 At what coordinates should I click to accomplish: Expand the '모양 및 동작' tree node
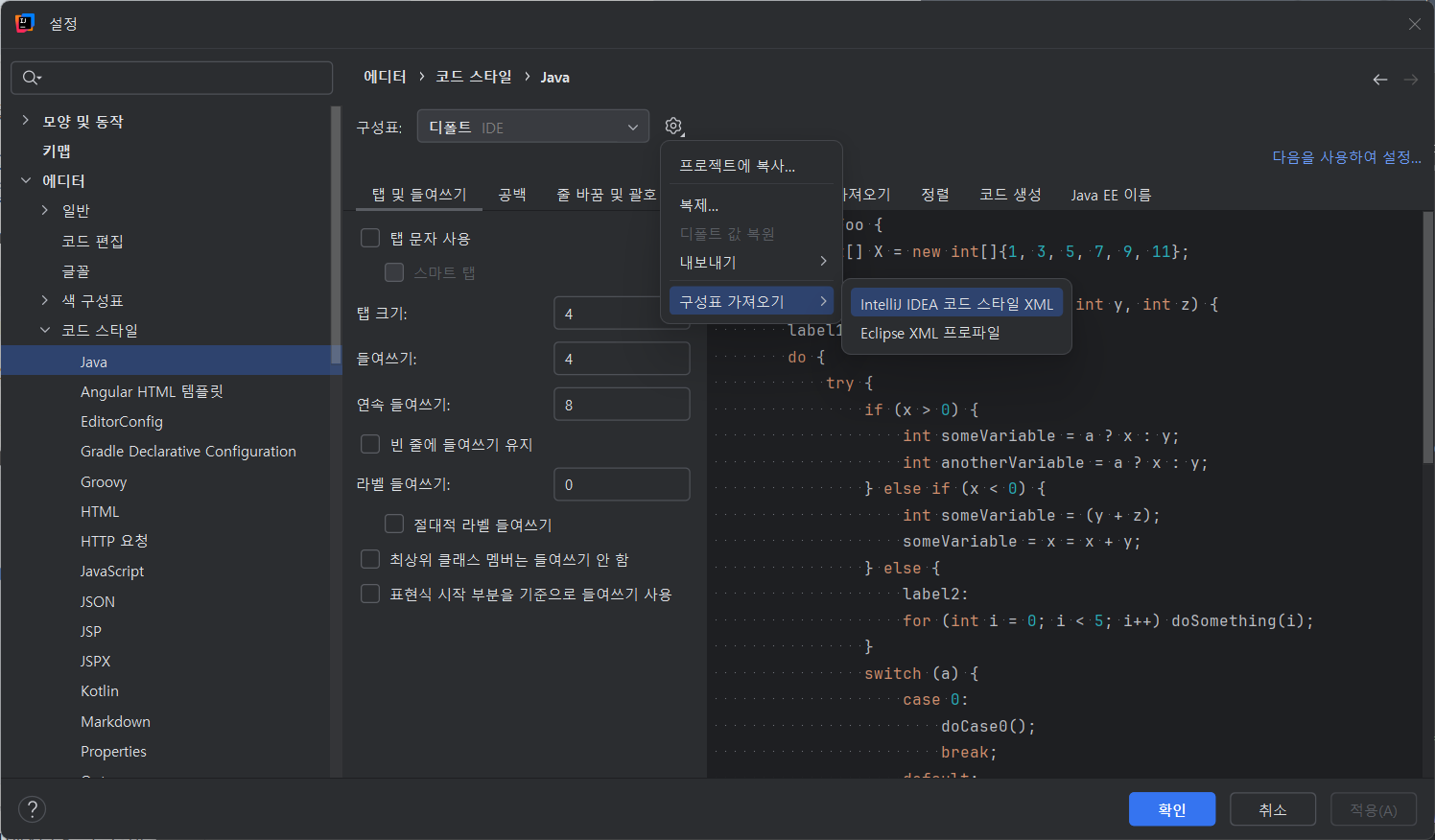[x=26, y=121]
